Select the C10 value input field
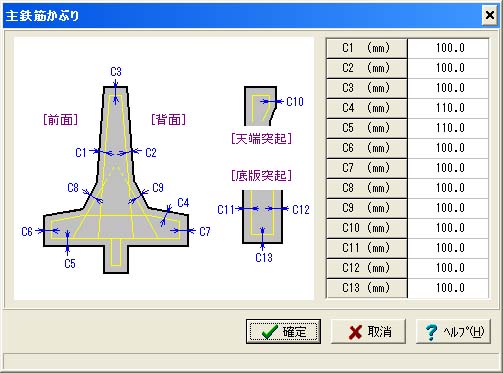Image resolution: width=503 pixels, height=373 pixels. pyautogui.click(x=448, y=228)
